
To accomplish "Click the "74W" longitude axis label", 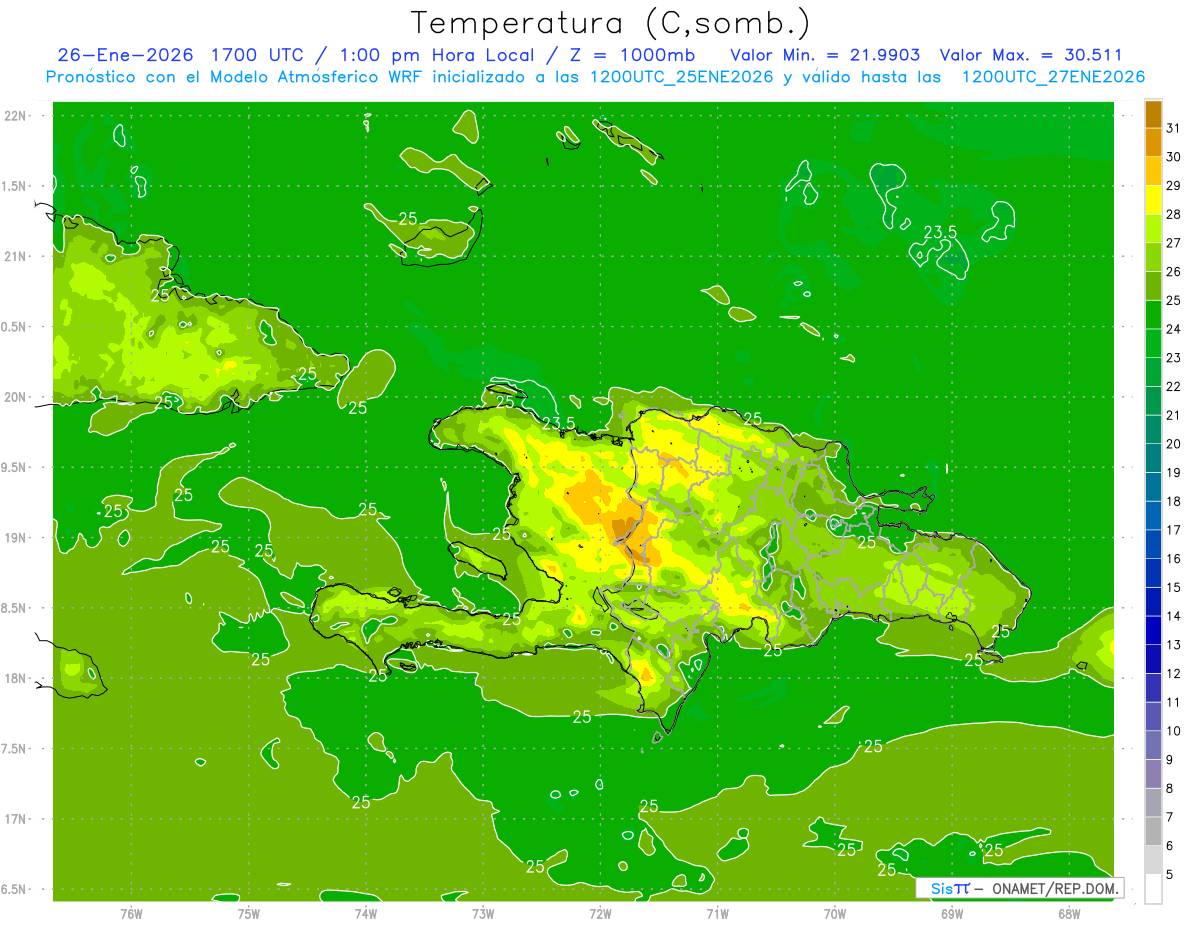I will [366, 913].
